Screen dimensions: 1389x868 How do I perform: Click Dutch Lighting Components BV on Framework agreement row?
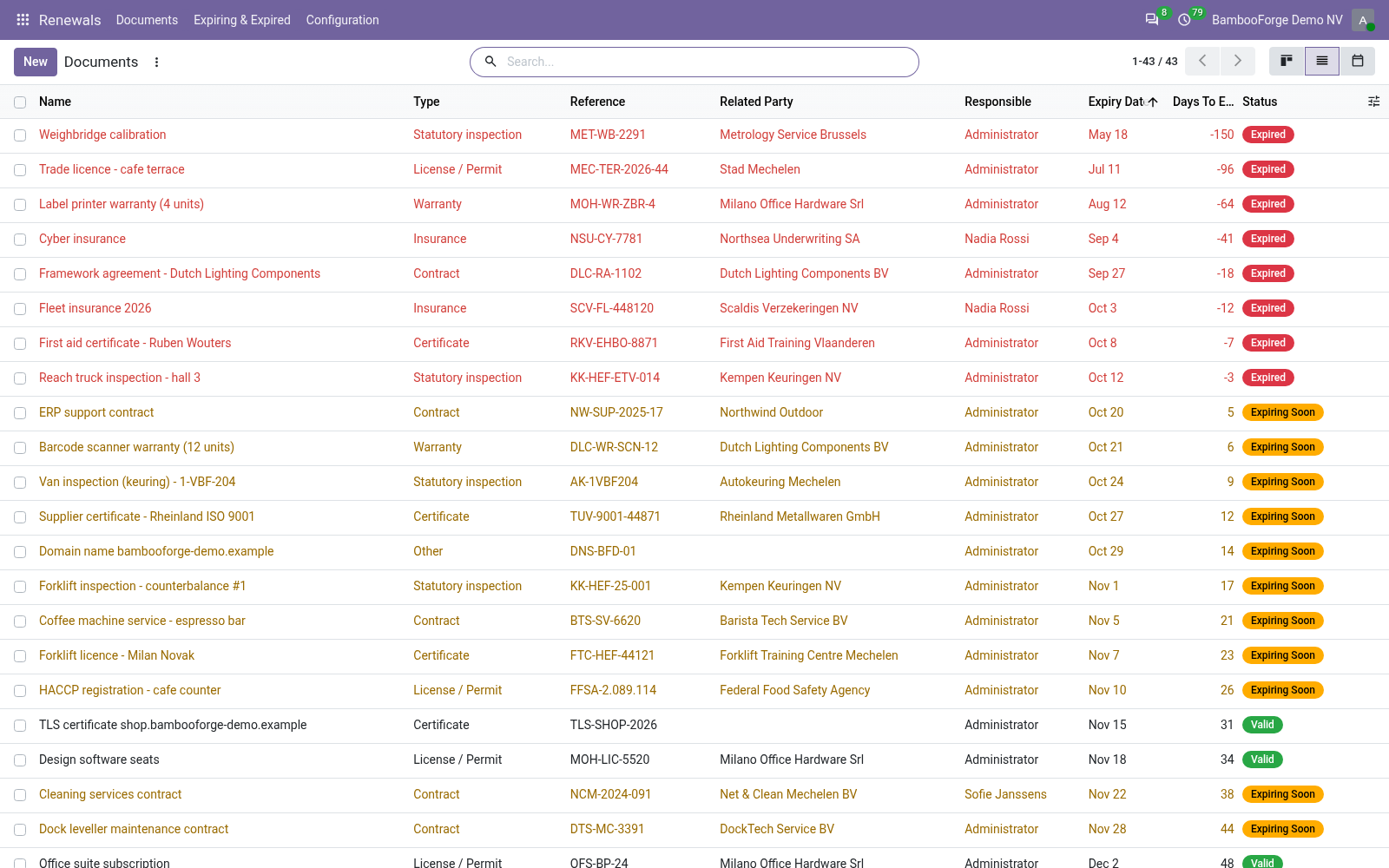(x=804, y=273)
